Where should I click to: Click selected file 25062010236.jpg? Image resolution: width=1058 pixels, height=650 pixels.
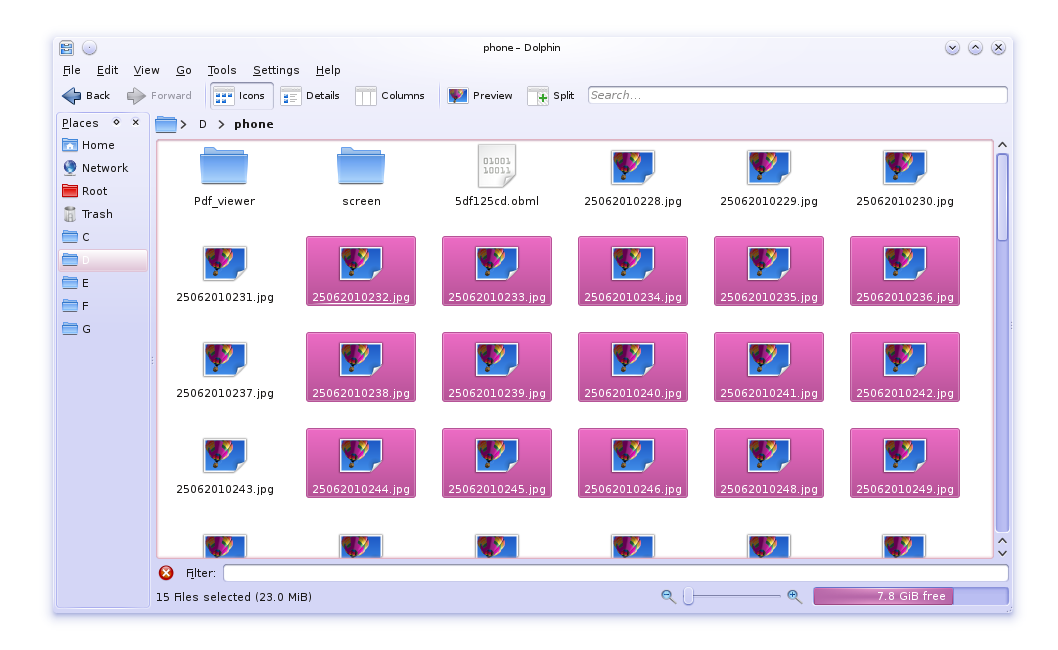[x=905, y=271]
